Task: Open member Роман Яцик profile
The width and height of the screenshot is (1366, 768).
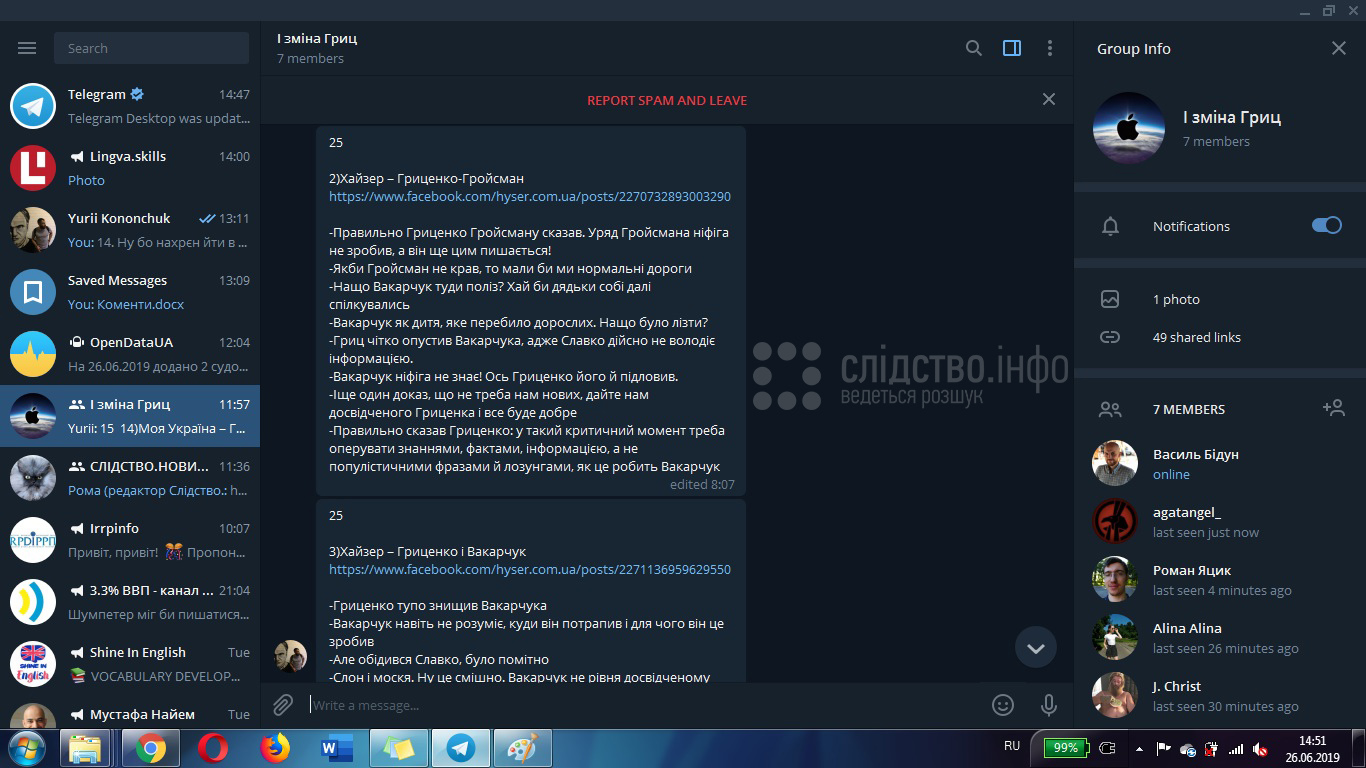Action: tap(1220, 579)
